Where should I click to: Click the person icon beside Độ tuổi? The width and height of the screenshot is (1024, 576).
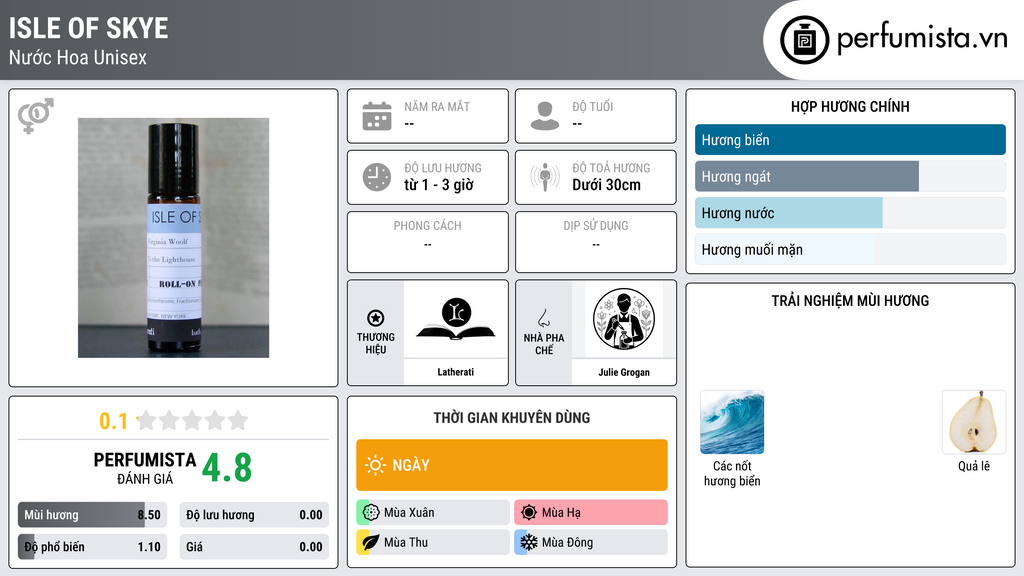coord(545,116)
